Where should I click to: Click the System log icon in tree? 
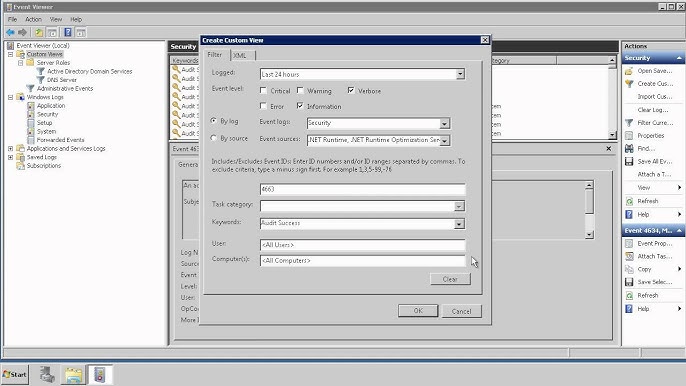pos(31,131)
